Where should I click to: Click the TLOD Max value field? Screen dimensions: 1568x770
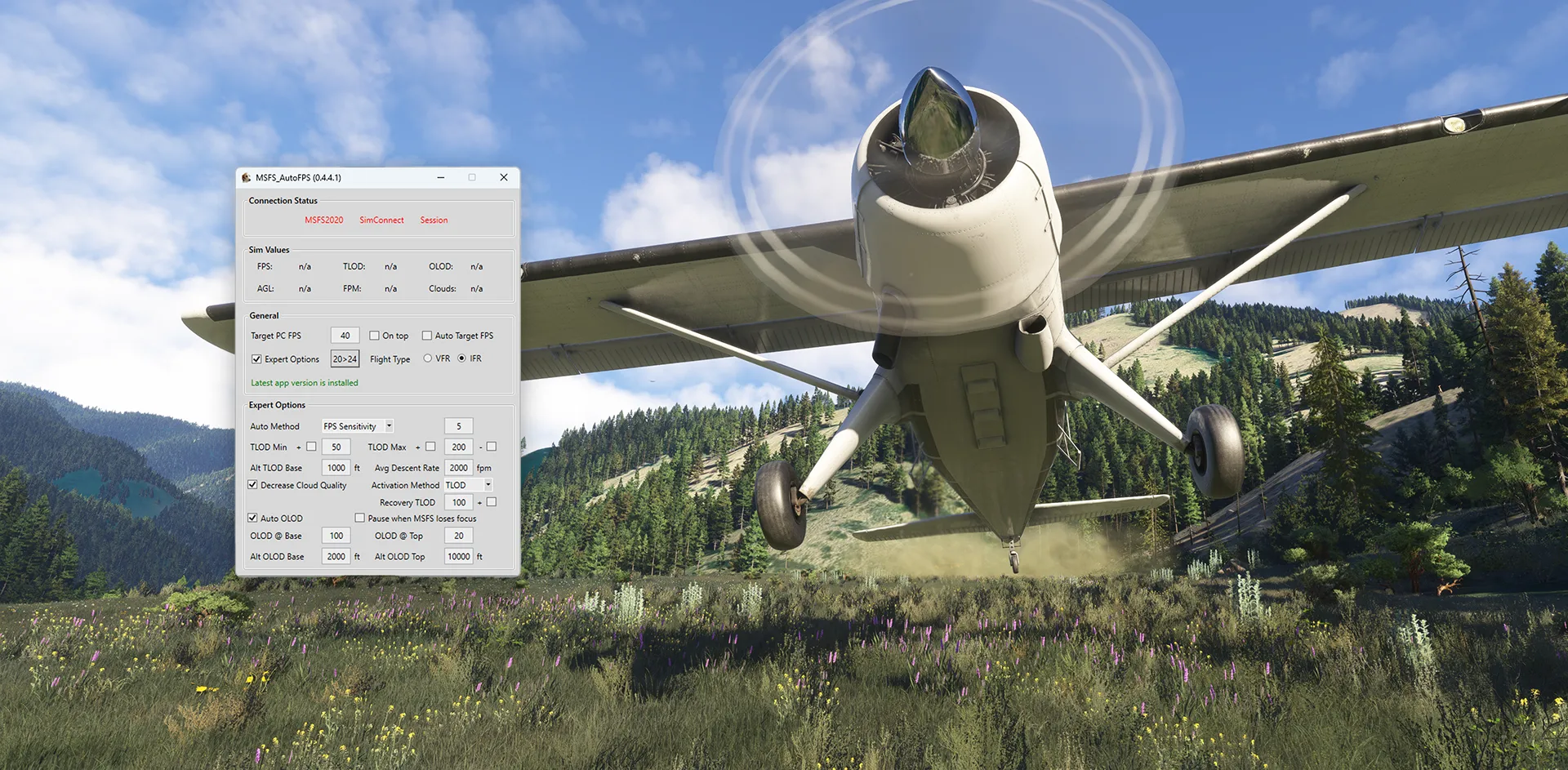coord(459,447)
